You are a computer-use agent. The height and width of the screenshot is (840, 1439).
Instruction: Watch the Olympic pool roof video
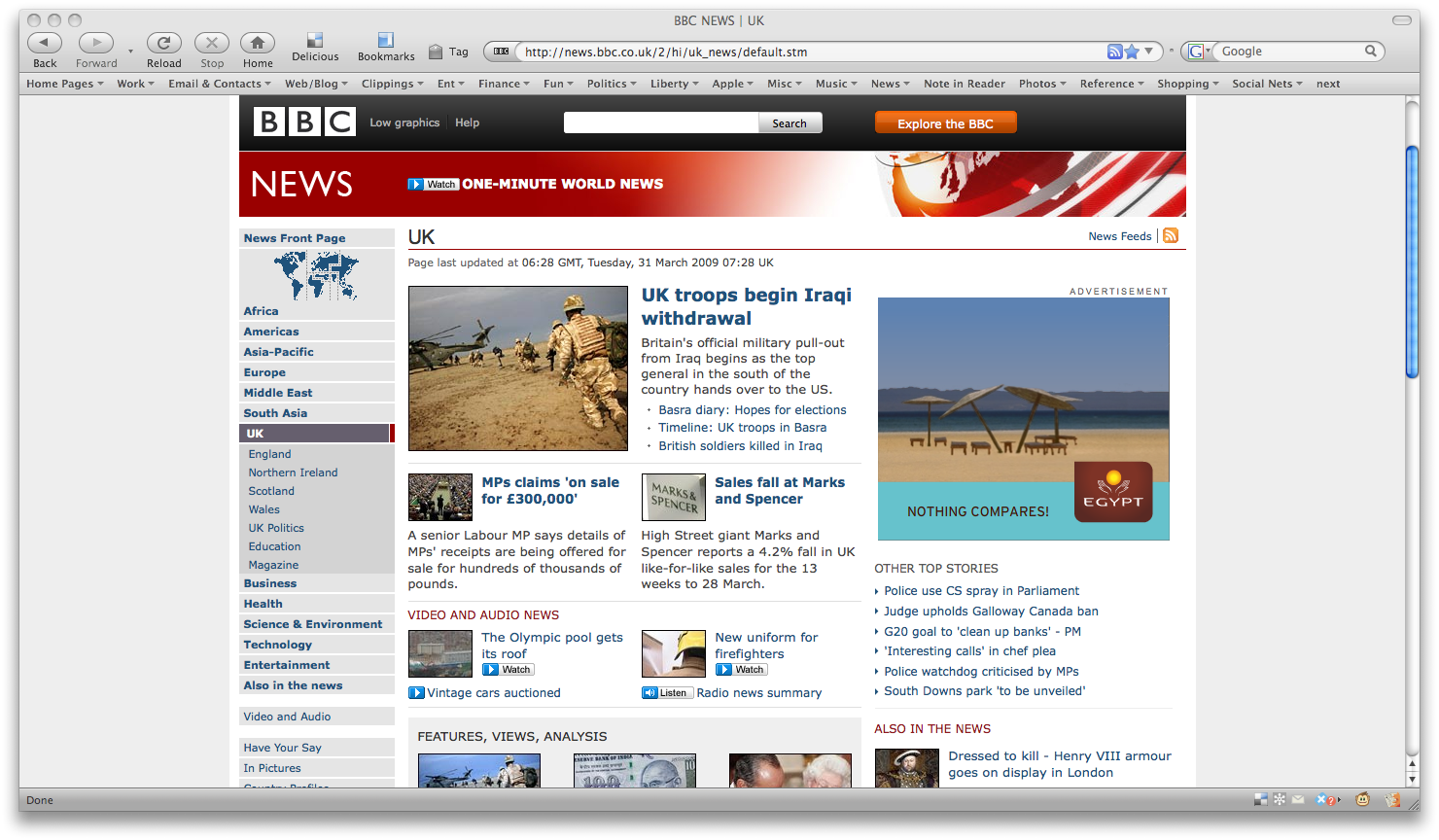509,669
